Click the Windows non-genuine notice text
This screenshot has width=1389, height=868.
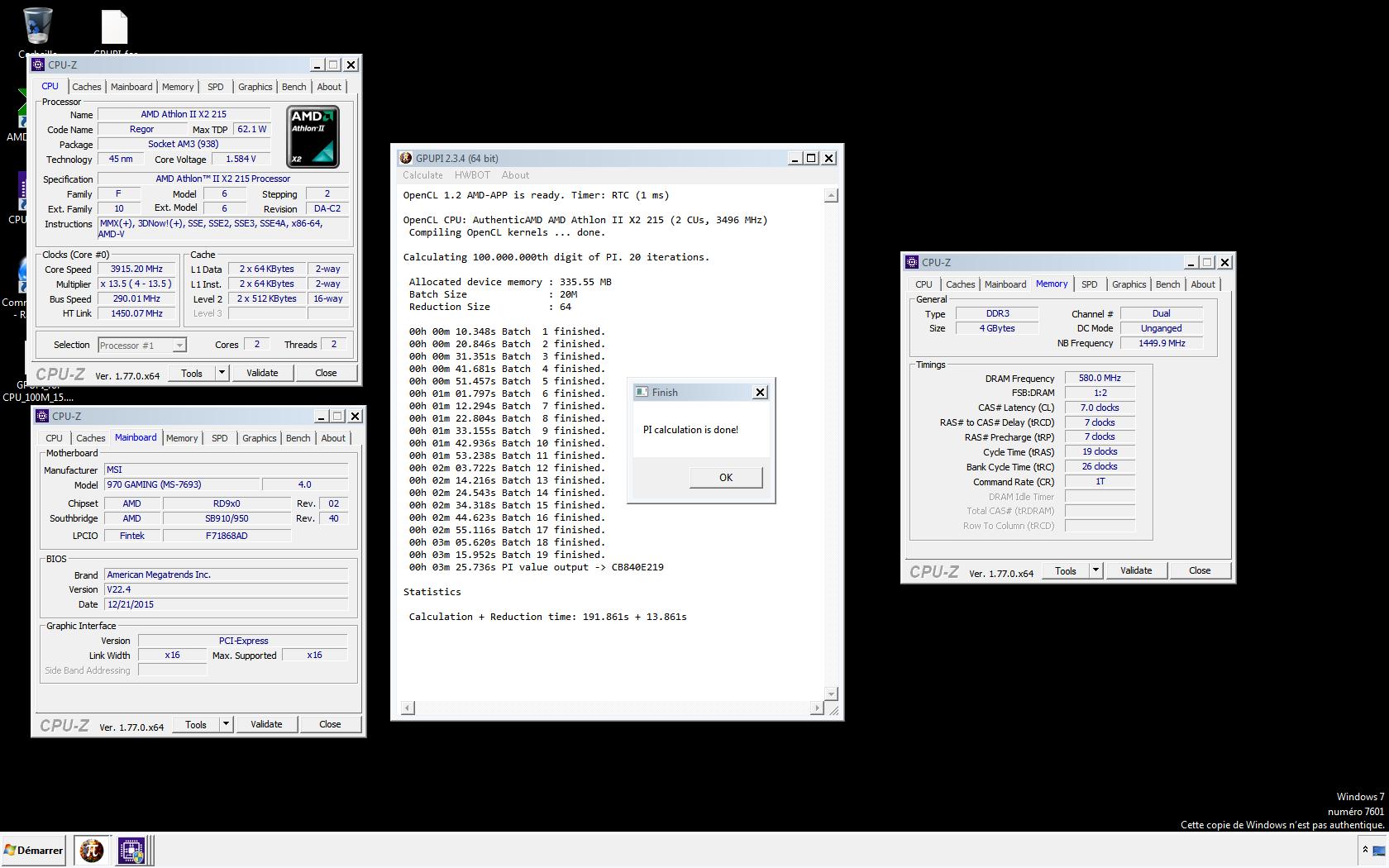point(1282,825)
